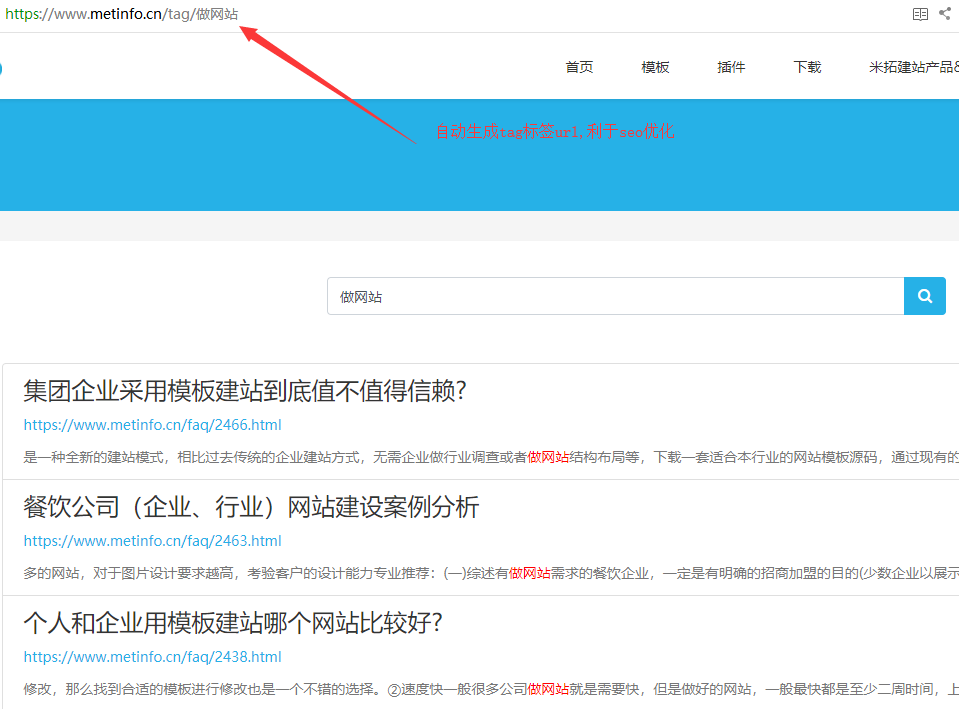Click the share icon in address bar
Screen dimensions: 959x709
pos(945,14)
